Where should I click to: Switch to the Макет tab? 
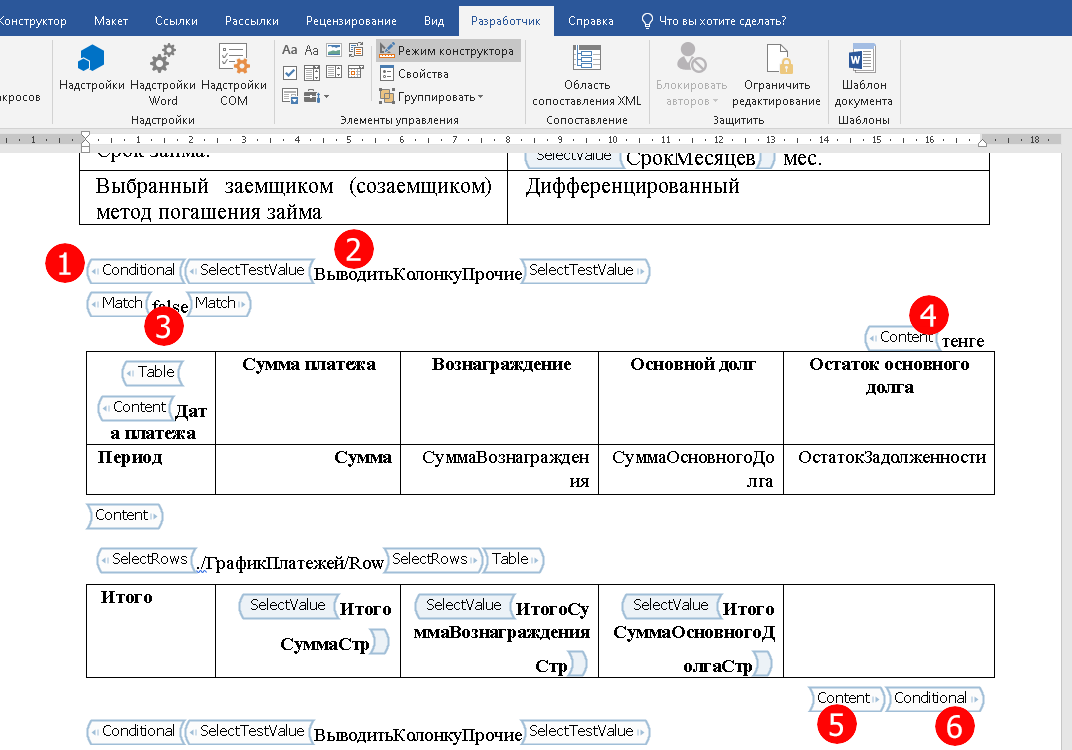pos(111,21)
